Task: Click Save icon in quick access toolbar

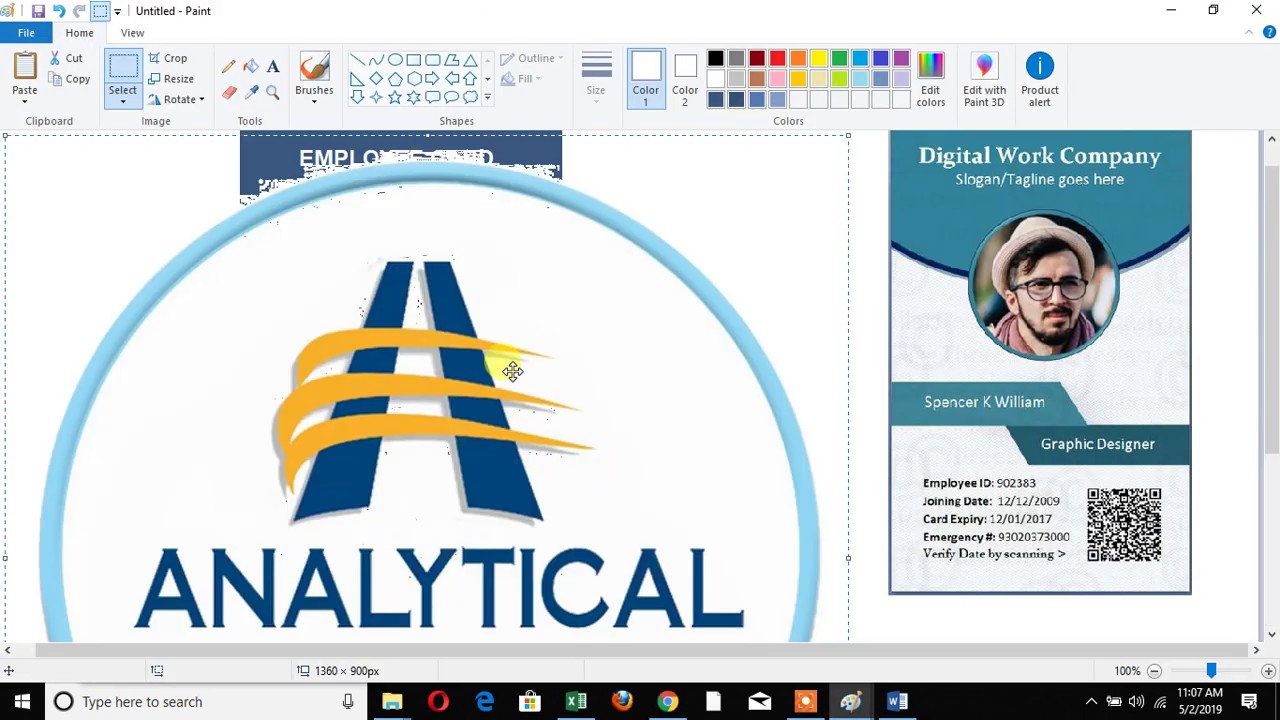Action: (38, 11)
